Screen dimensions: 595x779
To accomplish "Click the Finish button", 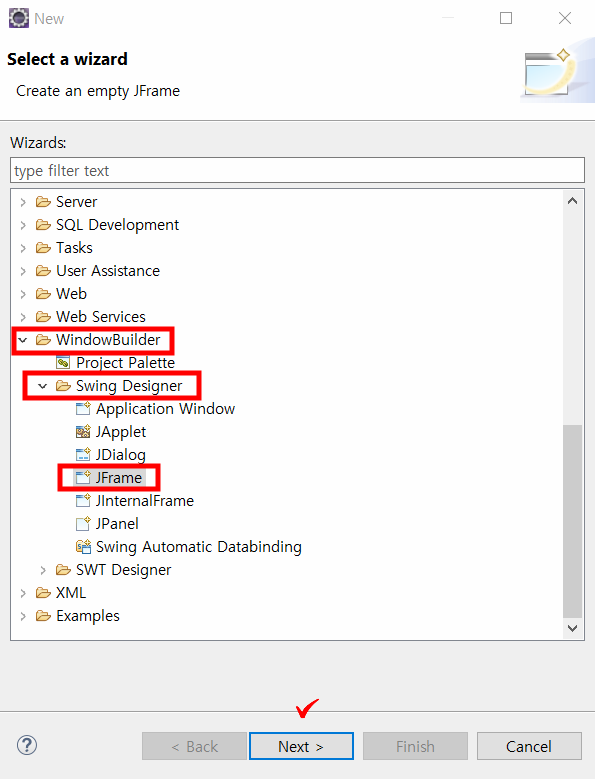I will [415, 746].
